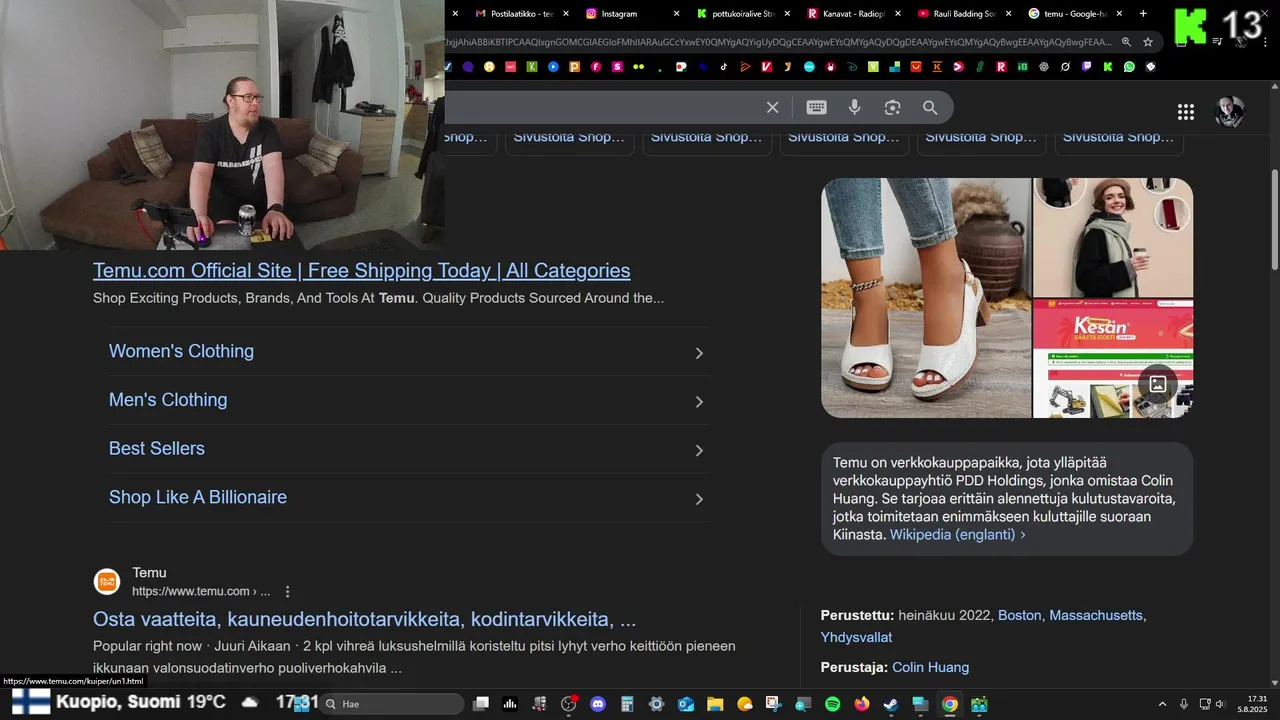This screenshot has height=720, width=1280.
Task: Open volume control in the system tray
Action: click(1220, 704)
